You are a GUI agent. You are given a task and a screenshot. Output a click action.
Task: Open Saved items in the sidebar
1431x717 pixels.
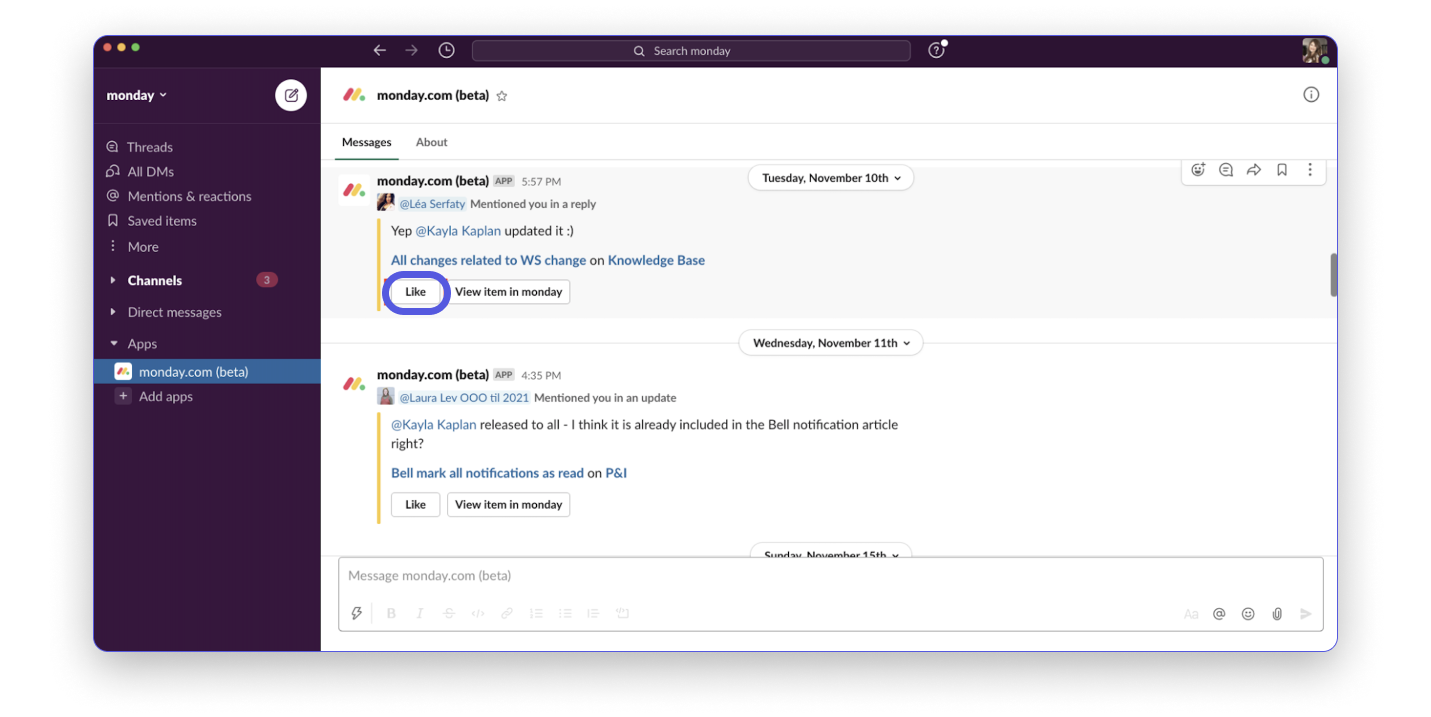(152, 221)
